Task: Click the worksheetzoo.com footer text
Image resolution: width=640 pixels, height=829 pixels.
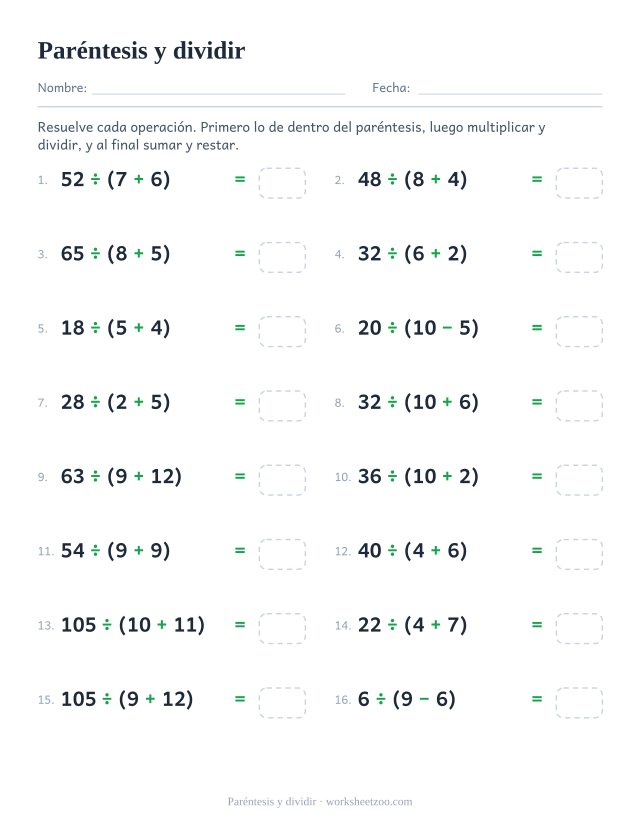Action: [369, 802]
